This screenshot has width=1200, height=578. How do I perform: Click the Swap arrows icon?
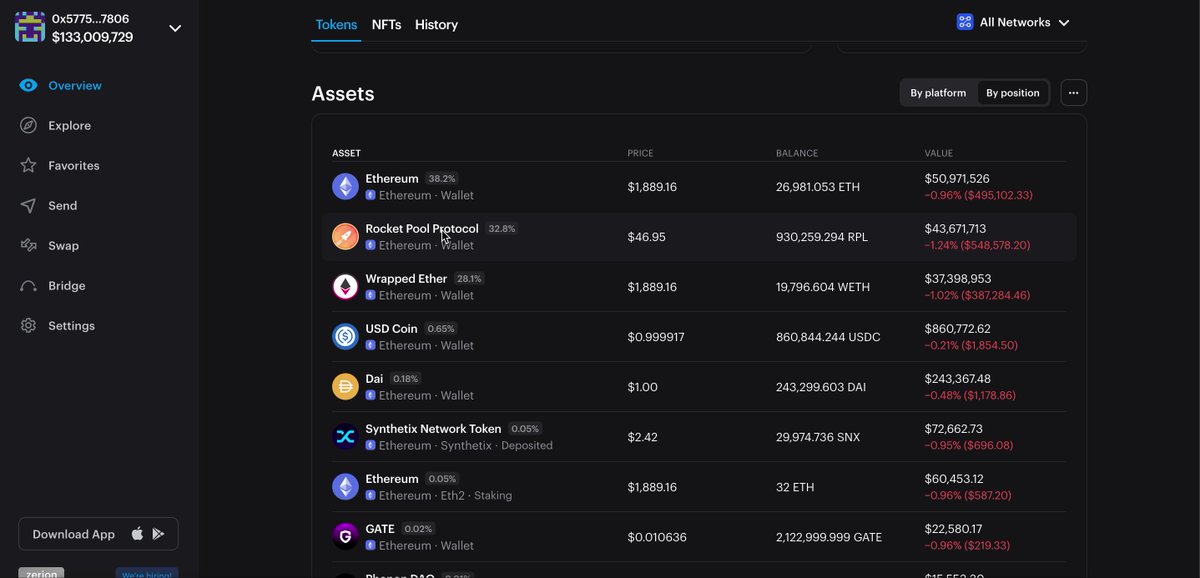[28, 246]
